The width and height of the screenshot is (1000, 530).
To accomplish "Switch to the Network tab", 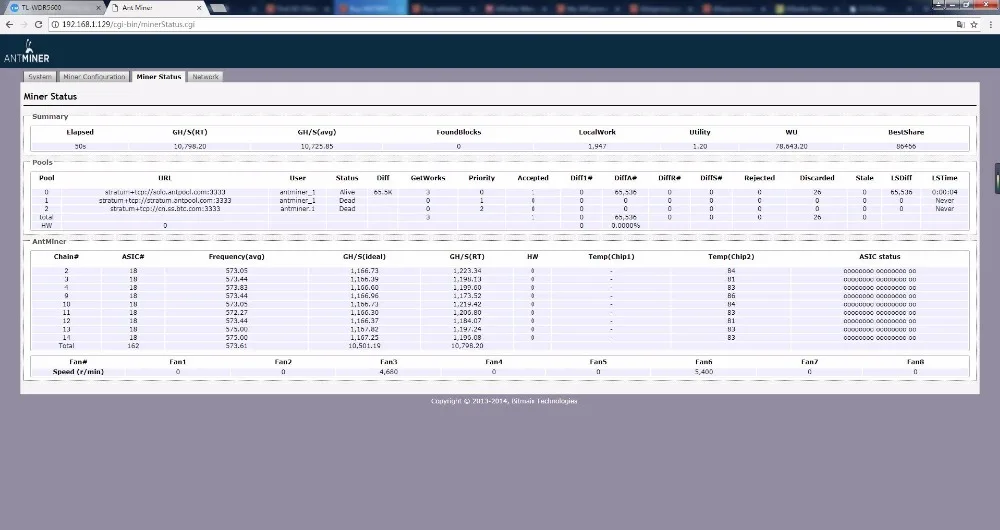I will click(x=205, y=77).
